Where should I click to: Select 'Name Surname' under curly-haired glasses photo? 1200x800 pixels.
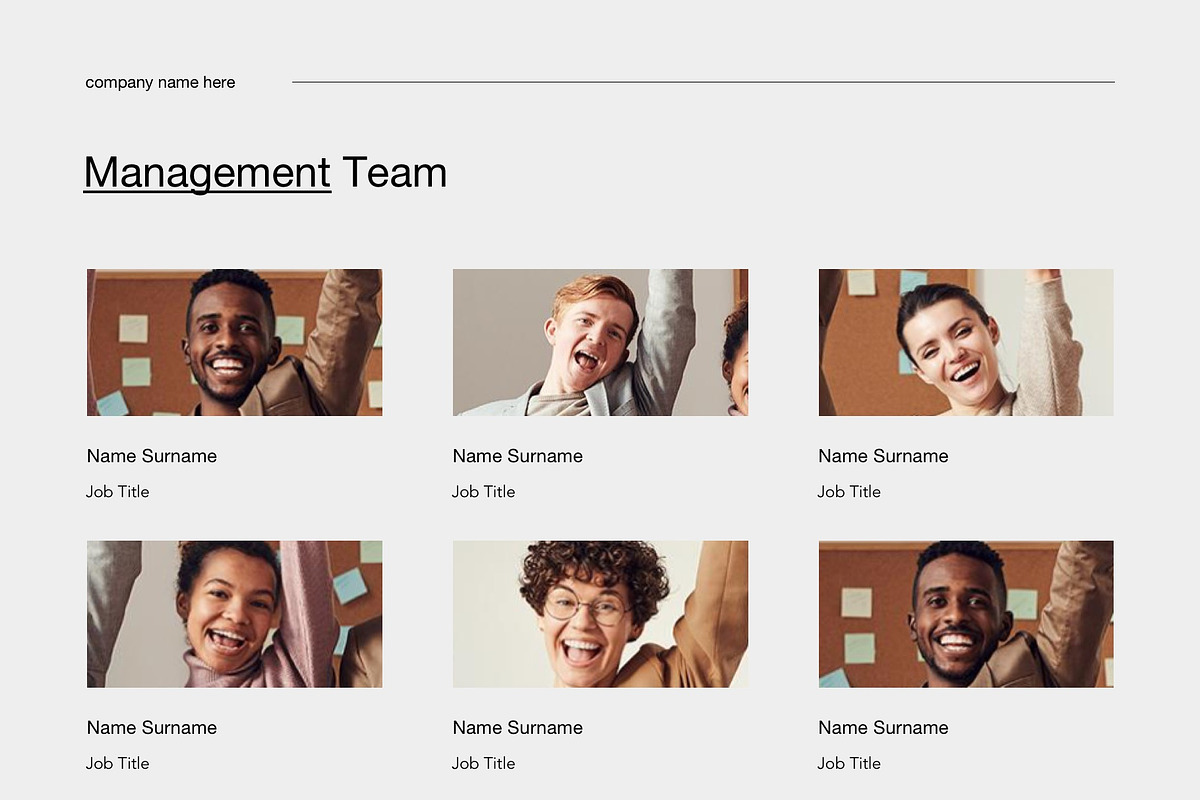pyautogui.click(x=518, y=728)
